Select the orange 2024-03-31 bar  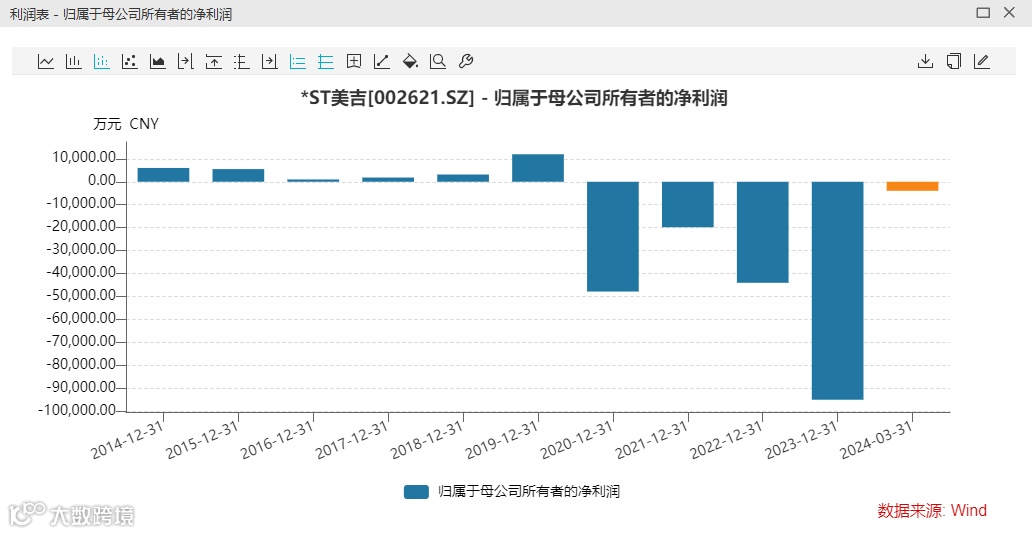pos(912,186)
